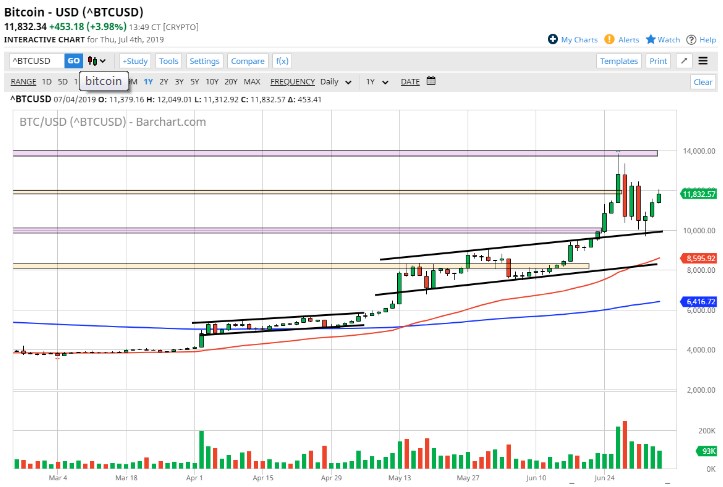
Task: Click the Clear button
Action: 703,82
